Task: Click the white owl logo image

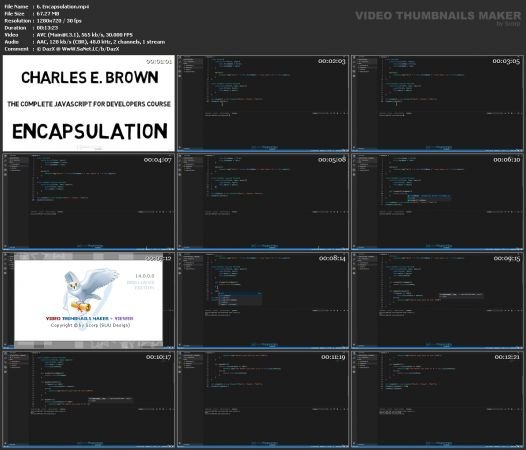Action: (90, 290)
